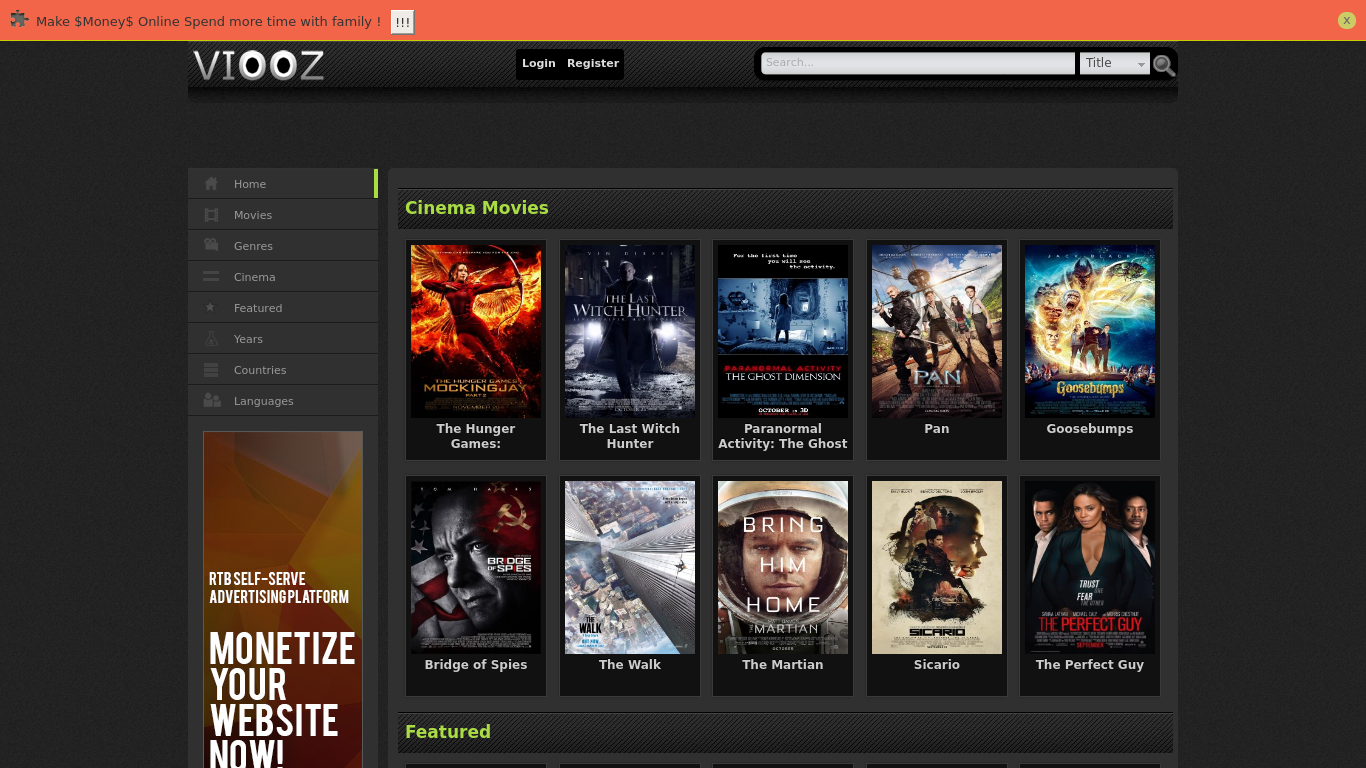
Task: Open The Last Witch Hunter poster
Action: (630, 331)
